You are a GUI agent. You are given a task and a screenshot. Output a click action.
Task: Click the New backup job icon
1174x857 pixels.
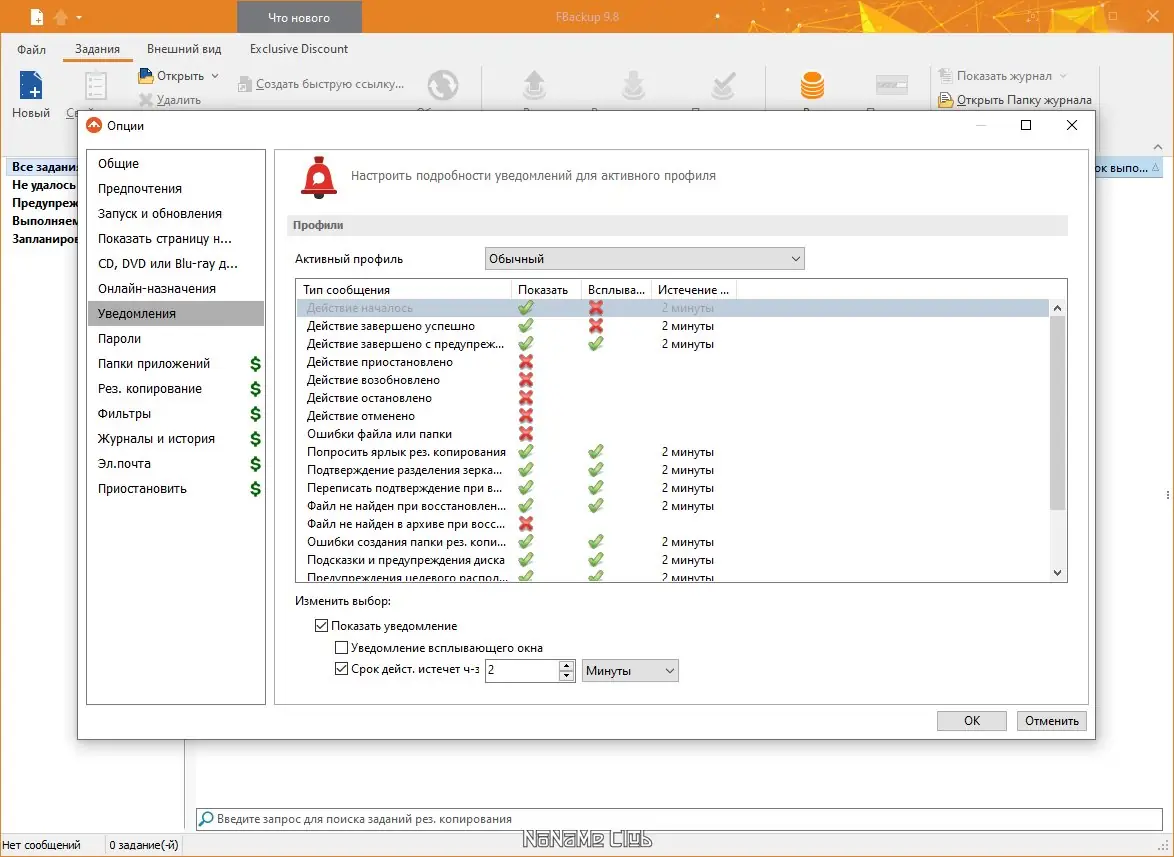pyautogui.click(x=31, y=85)
